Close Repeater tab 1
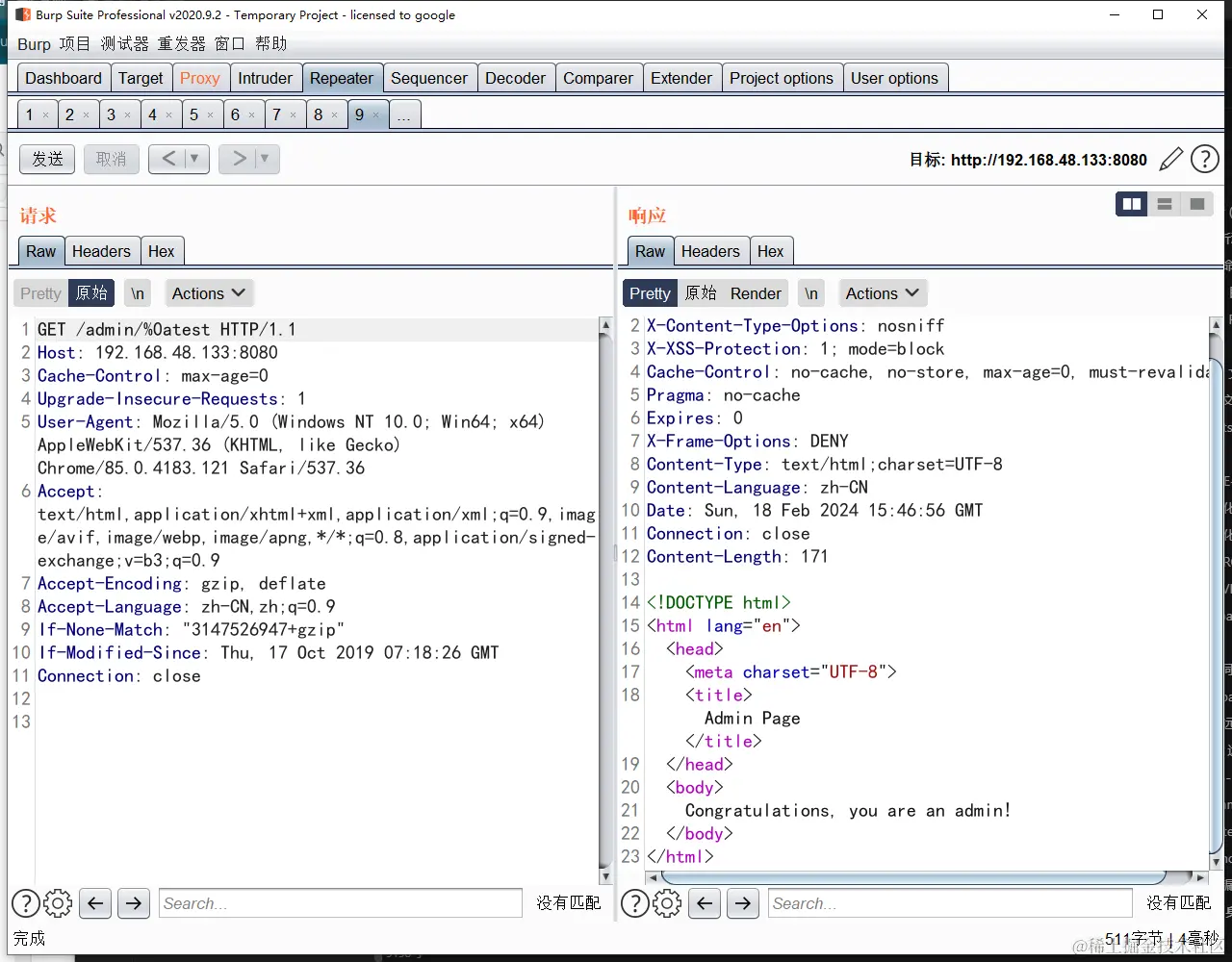 tap(45, 114)
